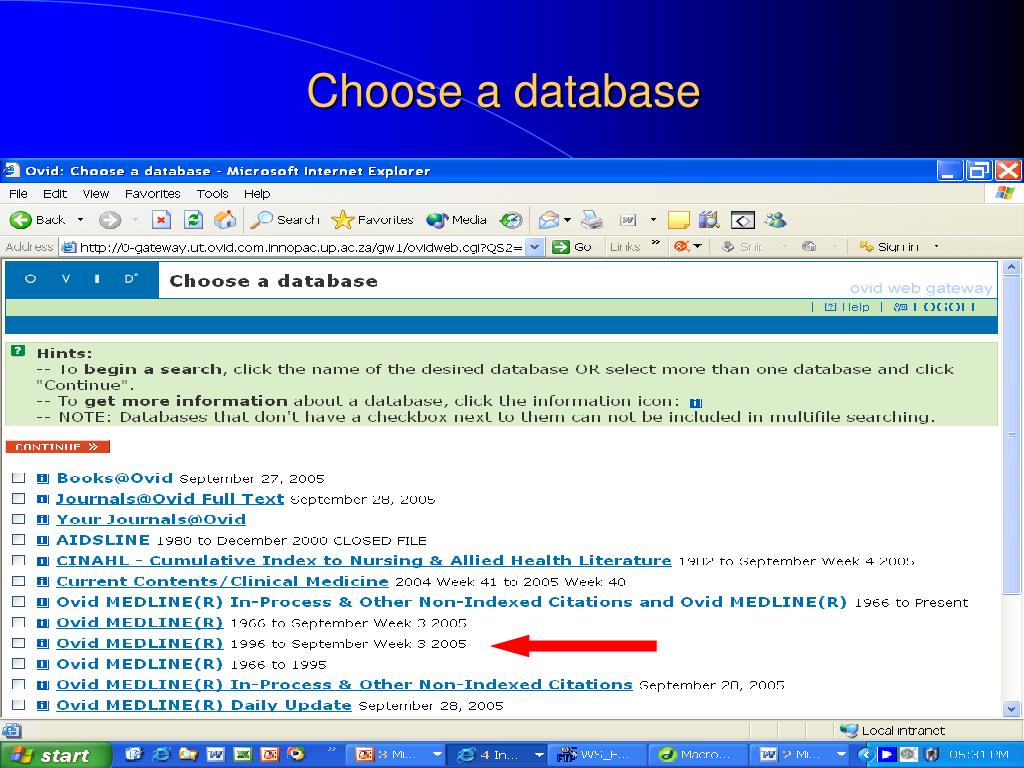1024x768 pixels.
Task: Check Ovid MEDLINE(R) 1966 to 1995 checkbox
Action: 18,664
